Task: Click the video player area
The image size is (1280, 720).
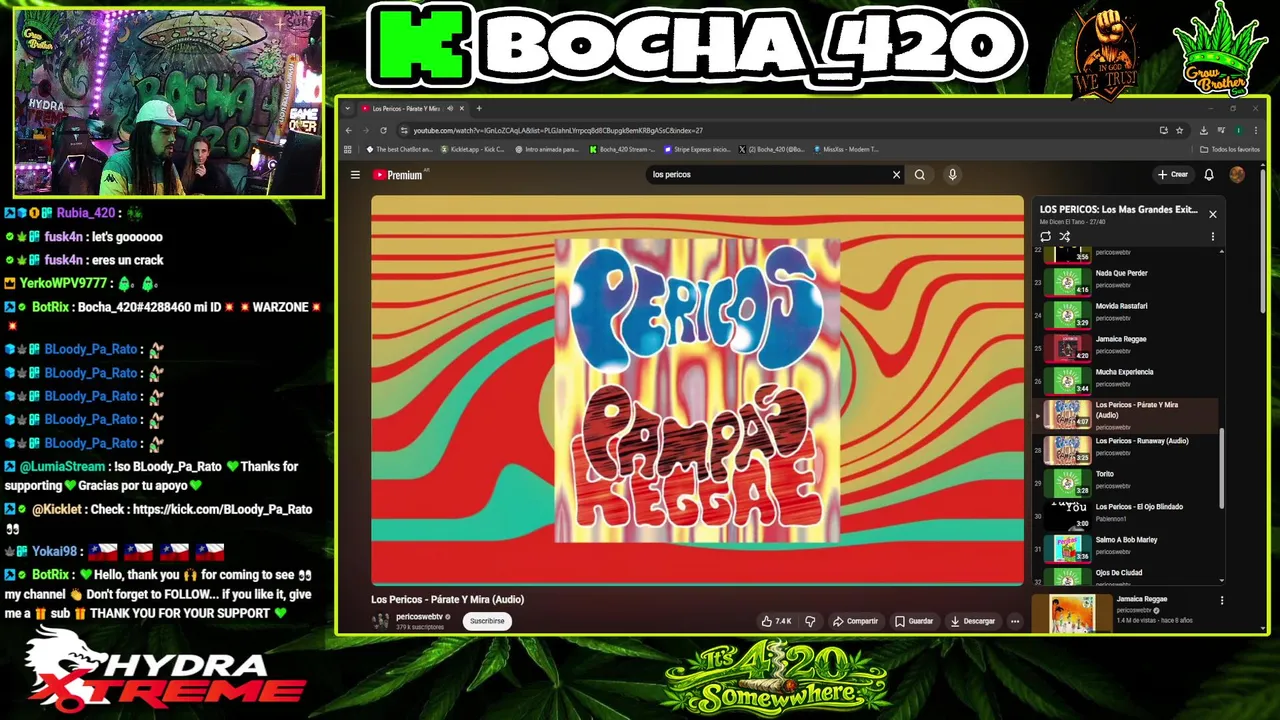Action: (697, 390)
